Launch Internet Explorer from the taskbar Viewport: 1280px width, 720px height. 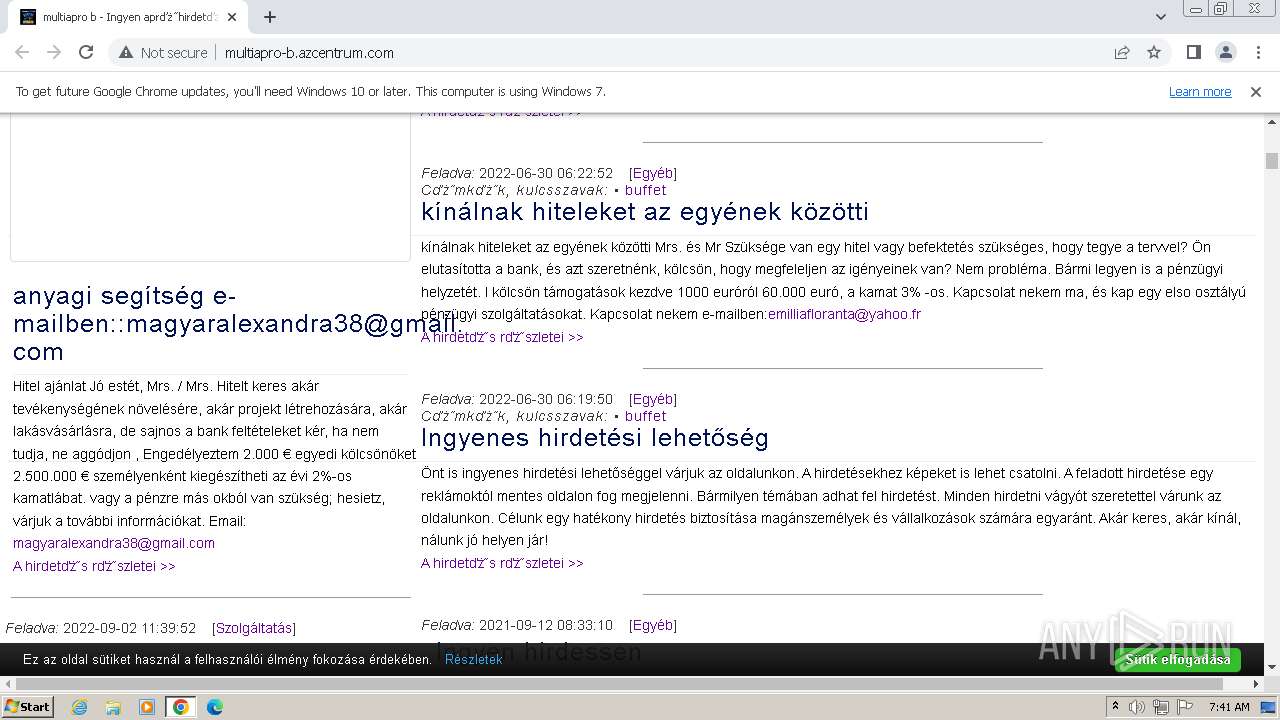80,707
